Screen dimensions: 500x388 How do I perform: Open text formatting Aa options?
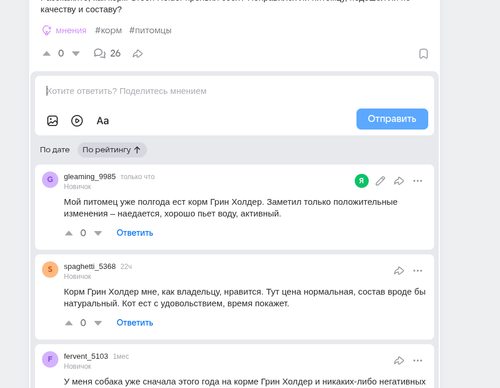[103, 121]
